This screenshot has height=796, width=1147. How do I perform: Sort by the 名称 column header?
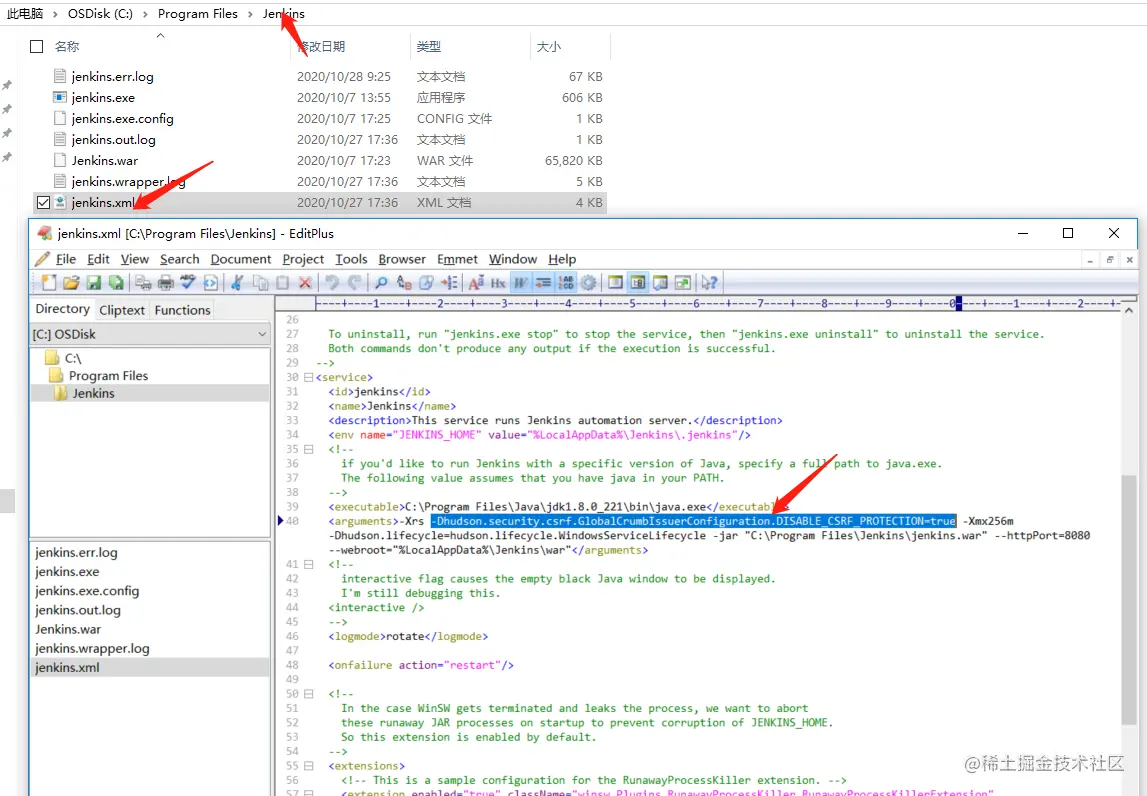[161, 46]
